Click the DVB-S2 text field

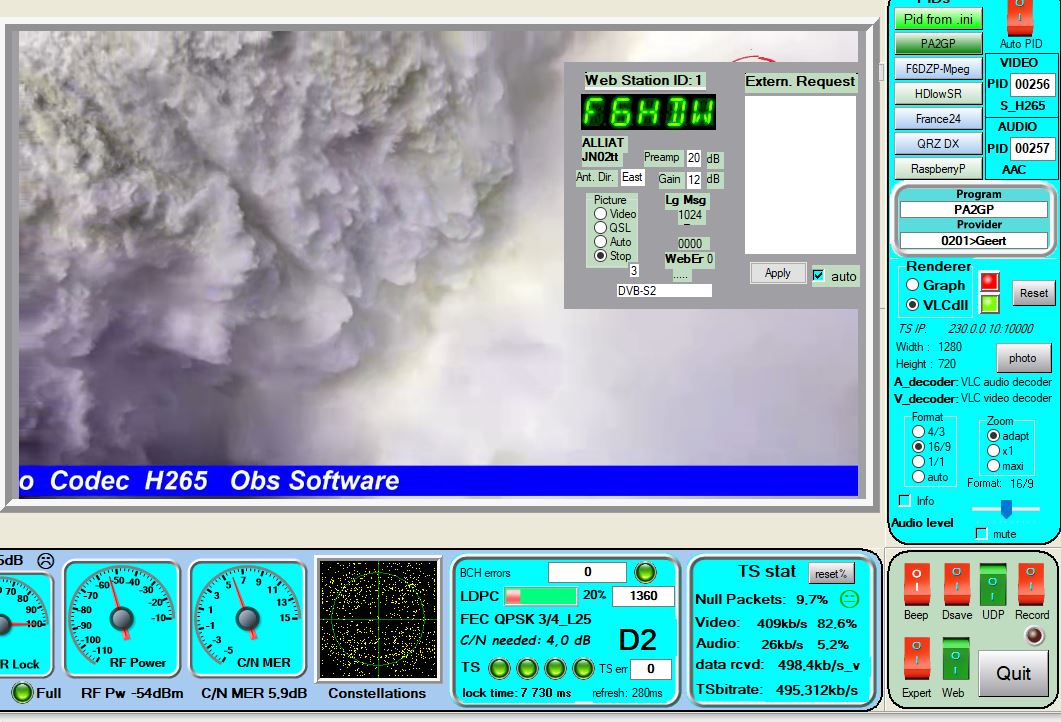click(x=664, y=290)
